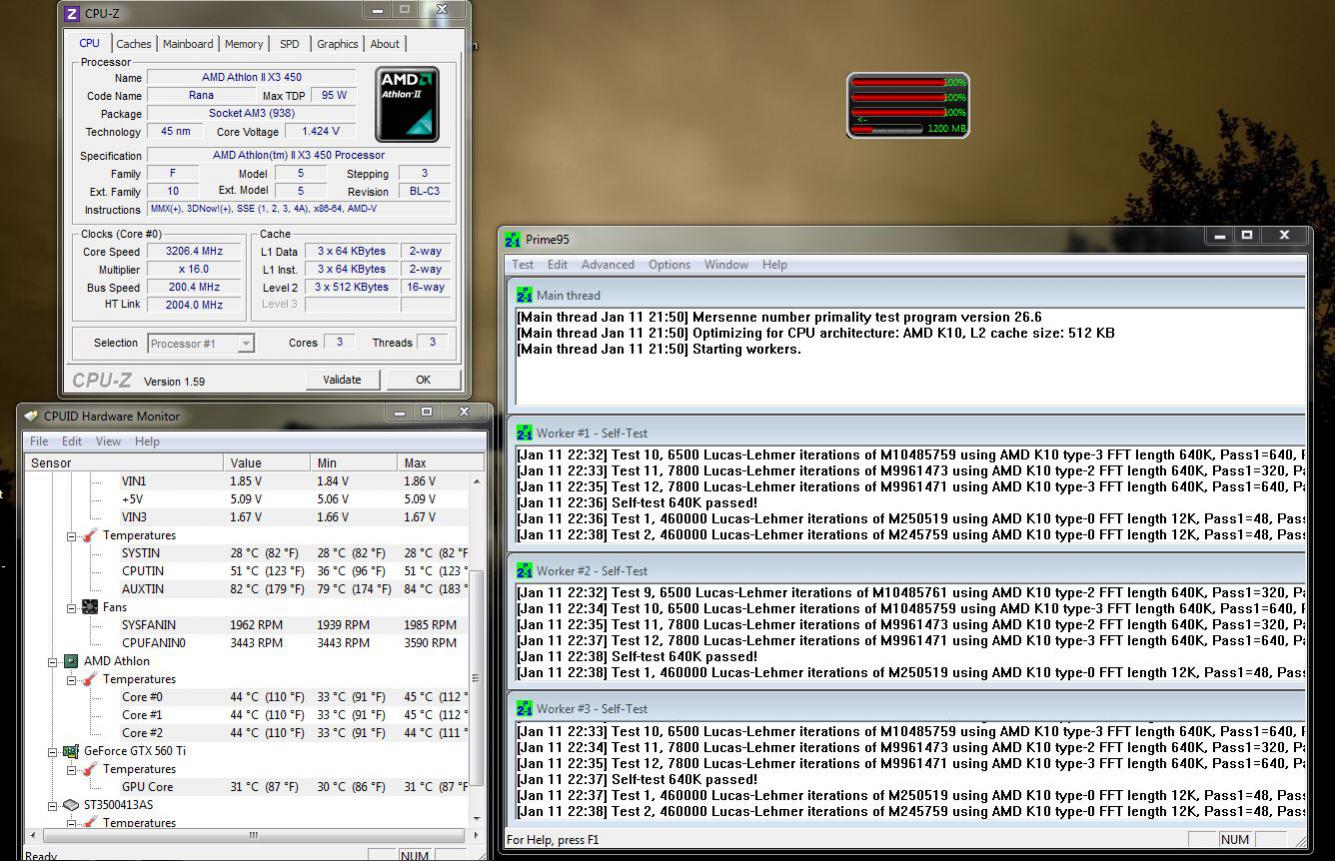
Task: Open the Memory tab in CPU-Z
Action: tap(244, 44)
